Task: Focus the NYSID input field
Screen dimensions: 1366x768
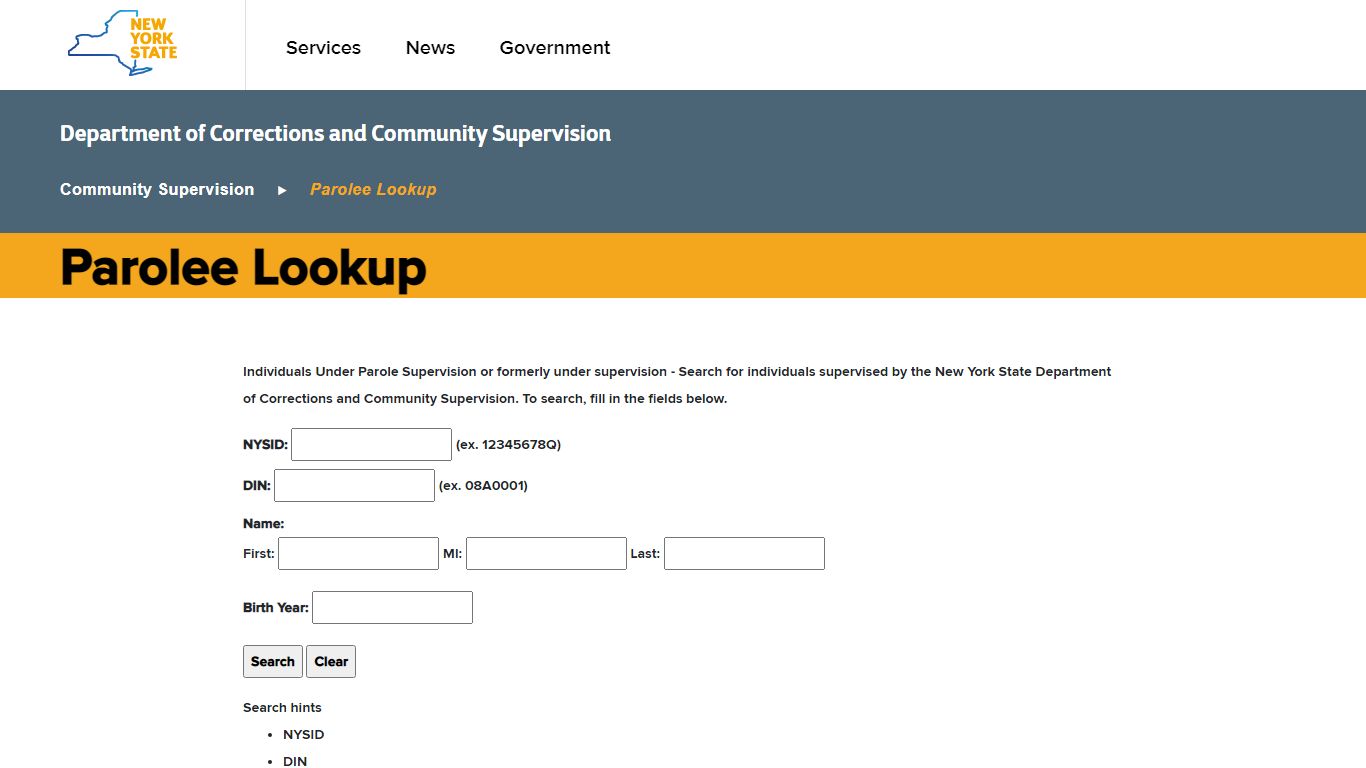Action: [371, 444]
